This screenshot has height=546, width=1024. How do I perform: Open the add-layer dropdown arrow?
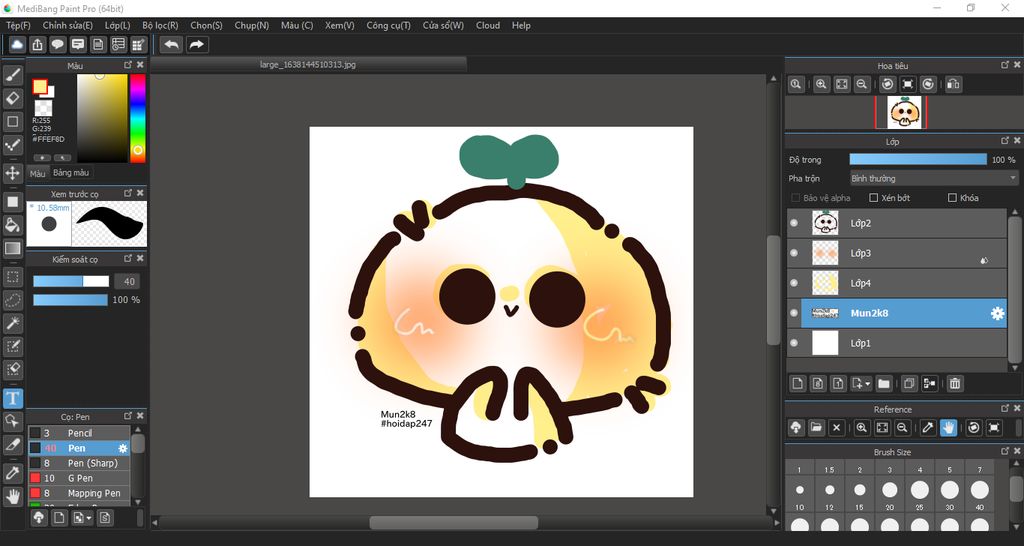868,385
